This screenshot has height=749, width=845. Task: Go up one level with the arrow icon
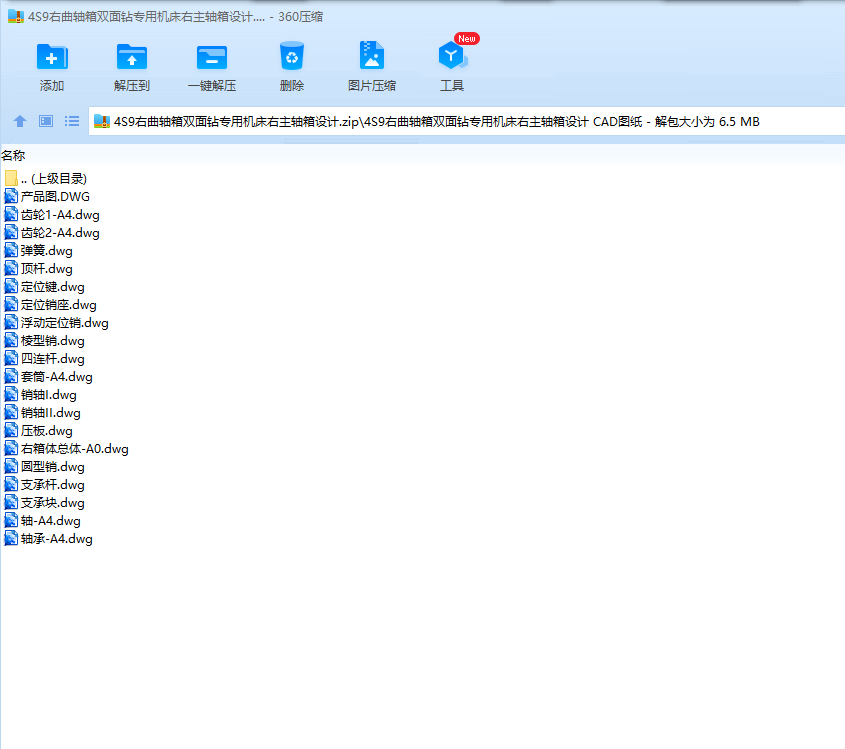click(20, 121)
